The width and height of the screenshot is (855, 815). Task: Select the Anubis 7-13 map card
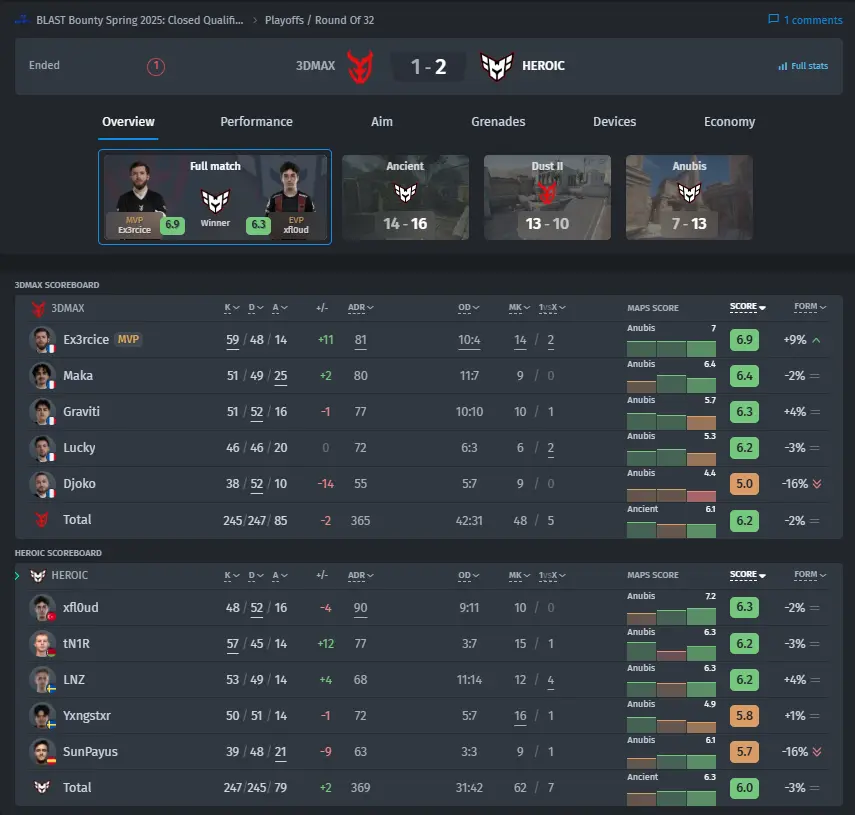point(689,197)
